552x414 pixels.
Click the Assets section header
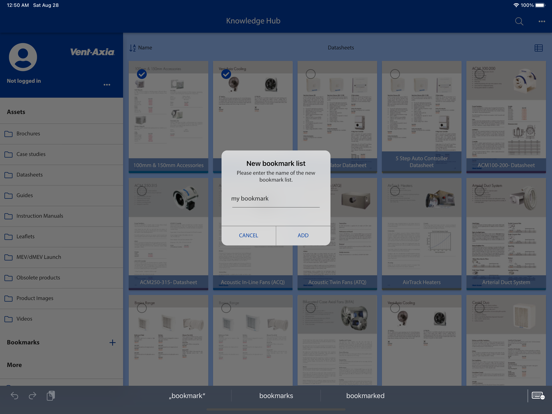coord(16,112)
